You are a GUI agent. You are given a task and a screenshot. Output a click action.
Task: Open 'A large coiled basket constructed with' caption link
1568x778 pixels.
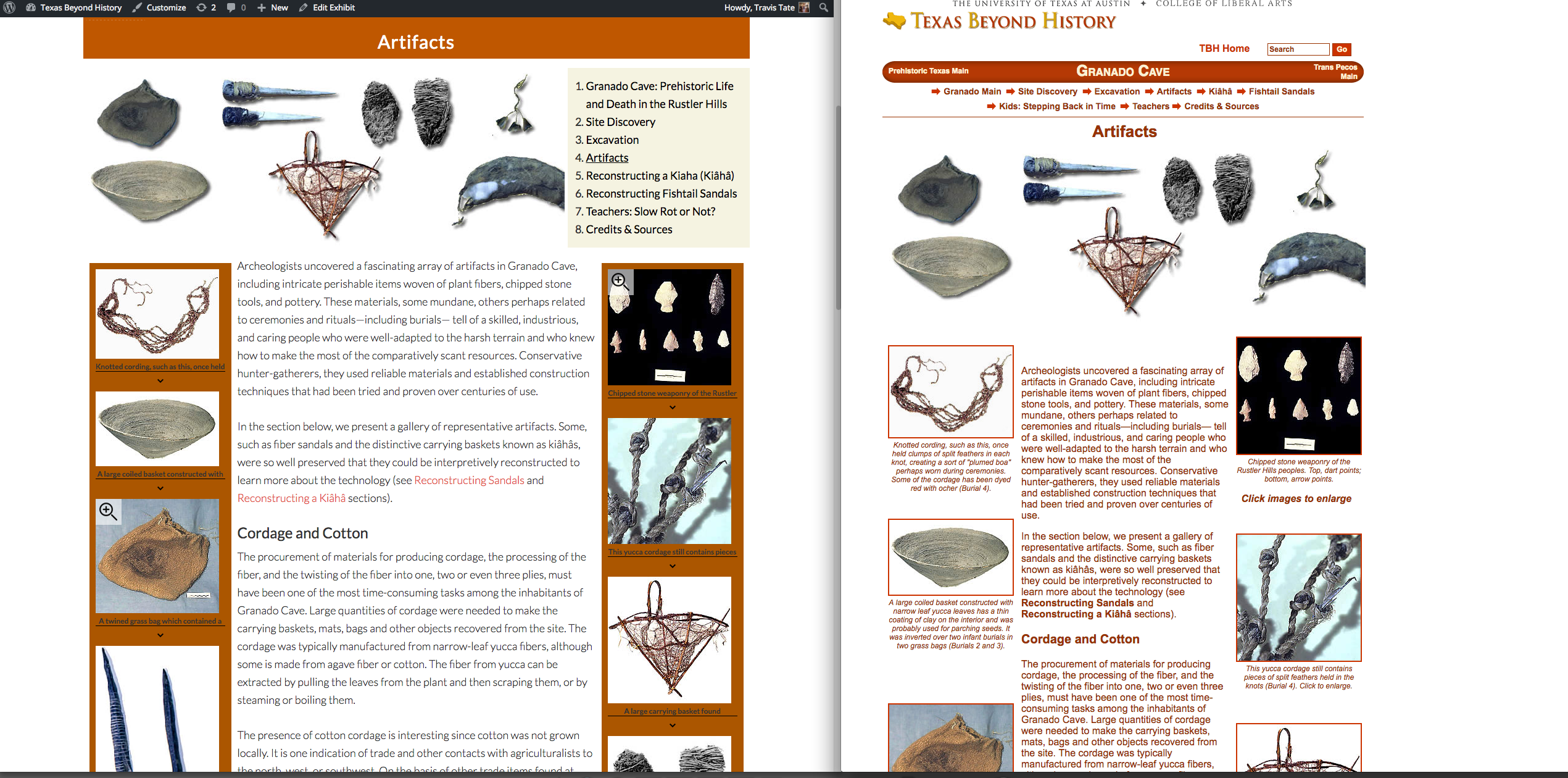(160, 474)
